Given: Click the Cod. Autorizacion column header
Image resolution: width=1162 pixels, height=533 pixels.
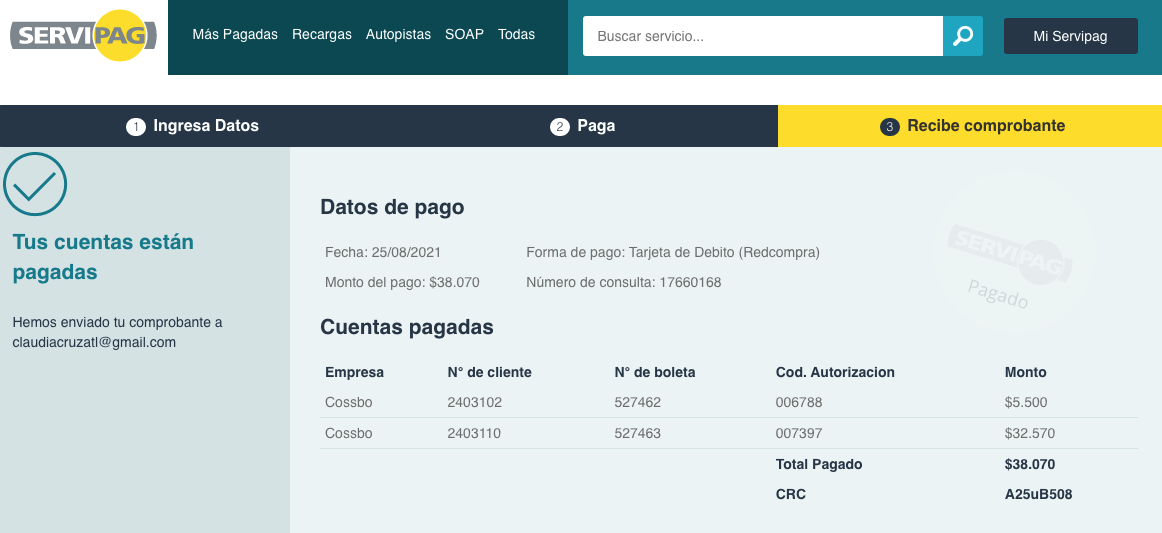Looking at the screenshot, I should pos(835,372).
